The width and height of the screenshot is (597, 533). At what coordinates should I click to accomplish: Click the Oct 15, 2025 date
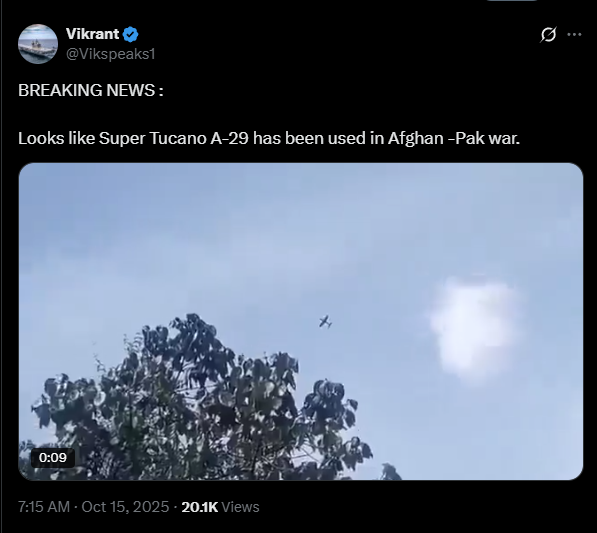tap(125, 507)
